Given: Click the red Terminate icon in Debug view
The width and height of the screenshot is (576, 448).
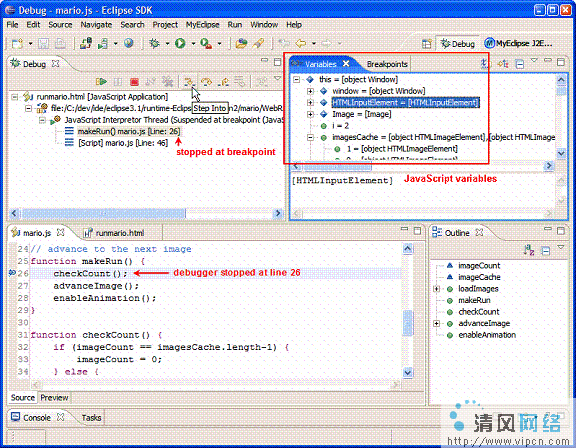Looking at the screenshot, I should [x=134, y=82].
